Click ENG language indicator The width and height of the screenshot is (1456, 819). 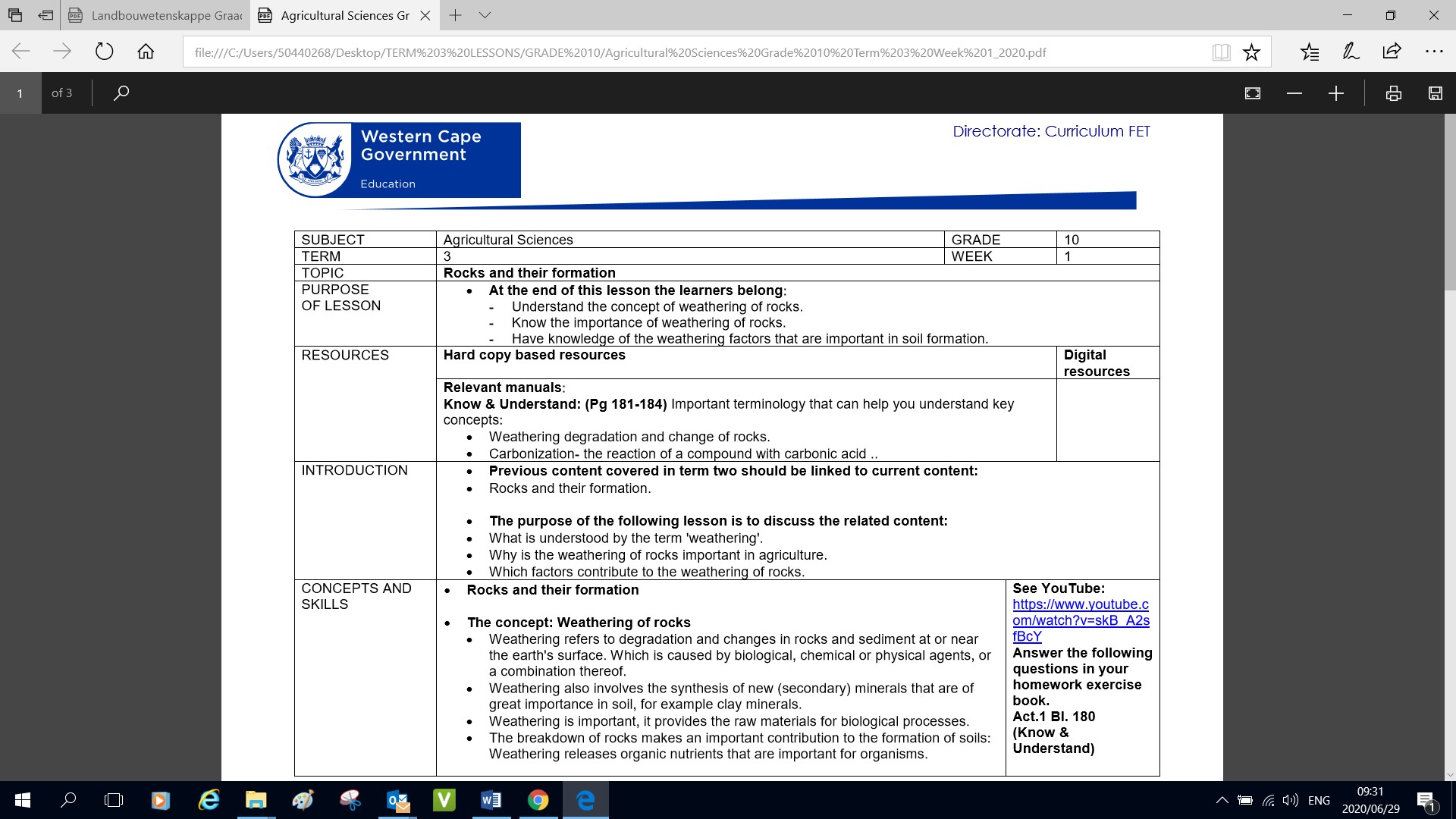coord(1319,800)
